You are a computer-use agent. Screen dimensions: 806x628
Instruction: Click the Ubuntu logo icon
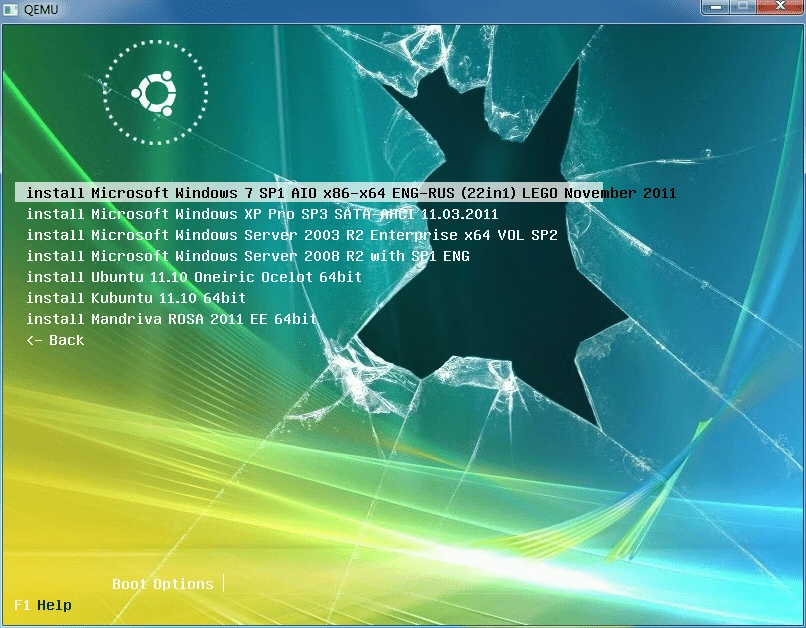(x=155, y=93)
